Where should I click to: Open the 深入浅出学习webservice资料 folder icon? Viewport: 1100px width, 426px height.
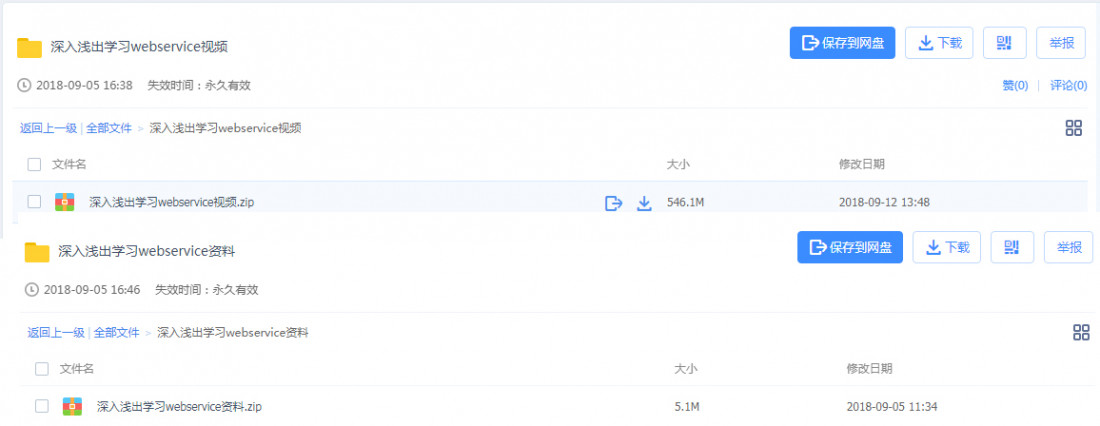tap(37, 251)
